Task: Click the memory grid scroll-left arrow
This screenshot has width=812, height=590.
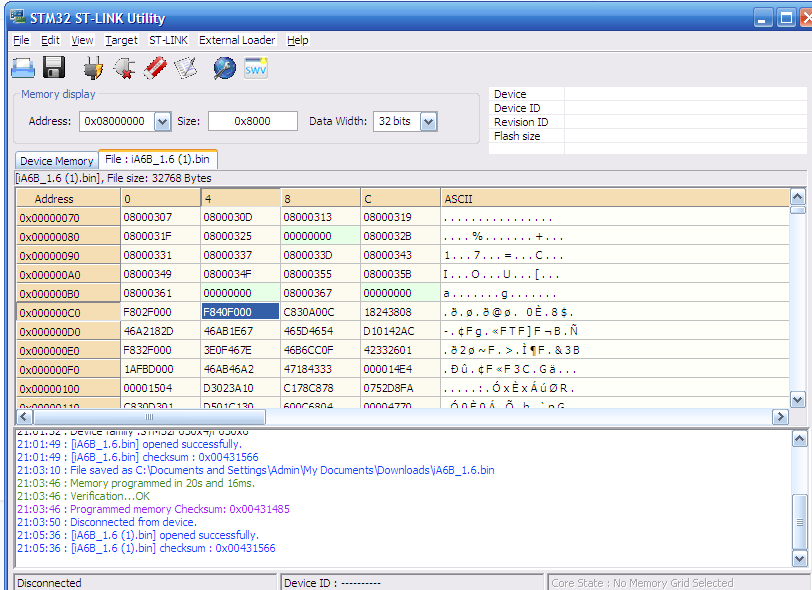Action: point(24,416)
